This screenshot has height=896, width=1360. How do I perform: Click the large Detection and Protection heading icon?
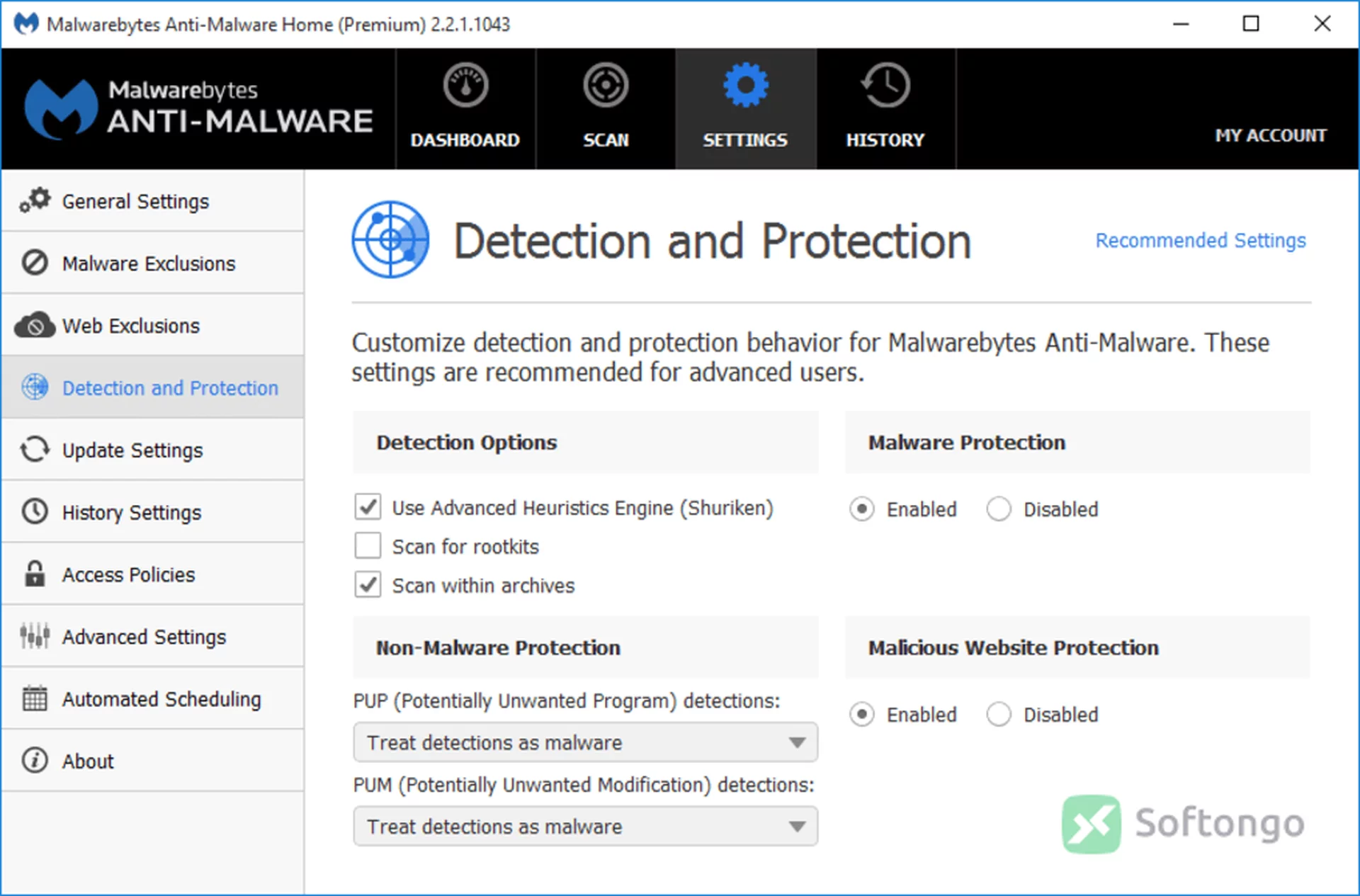pos(391,239)
